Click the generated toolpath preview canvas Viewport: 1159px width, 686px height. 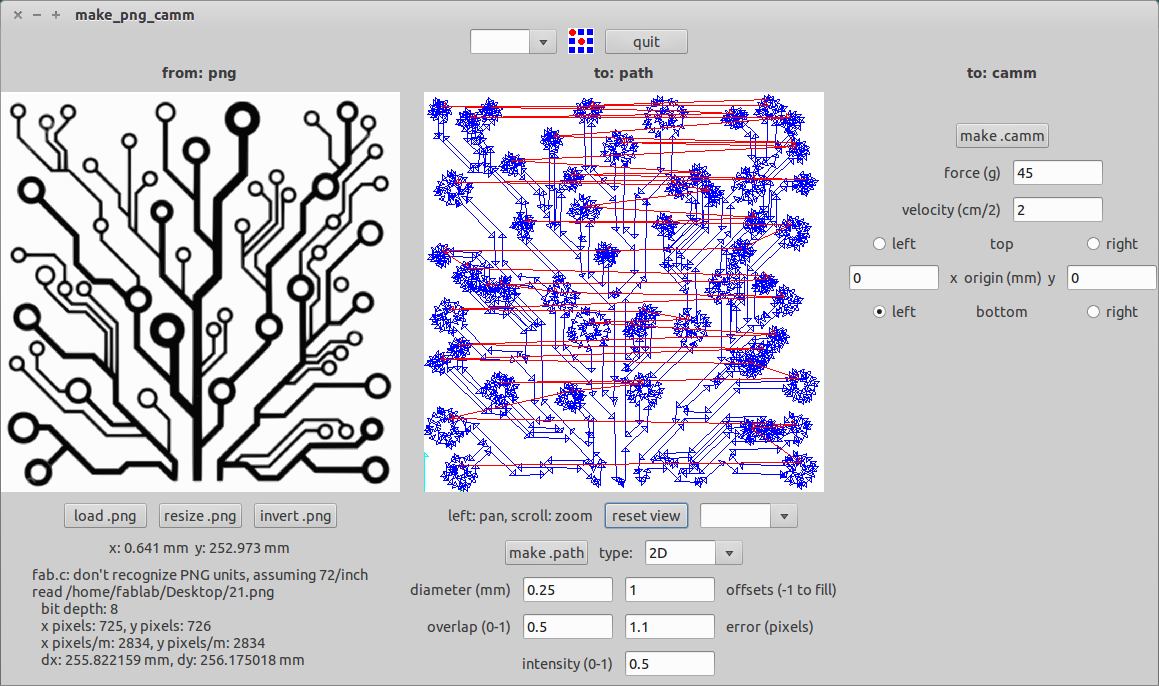pyautogui.click(x=624, y=292)
